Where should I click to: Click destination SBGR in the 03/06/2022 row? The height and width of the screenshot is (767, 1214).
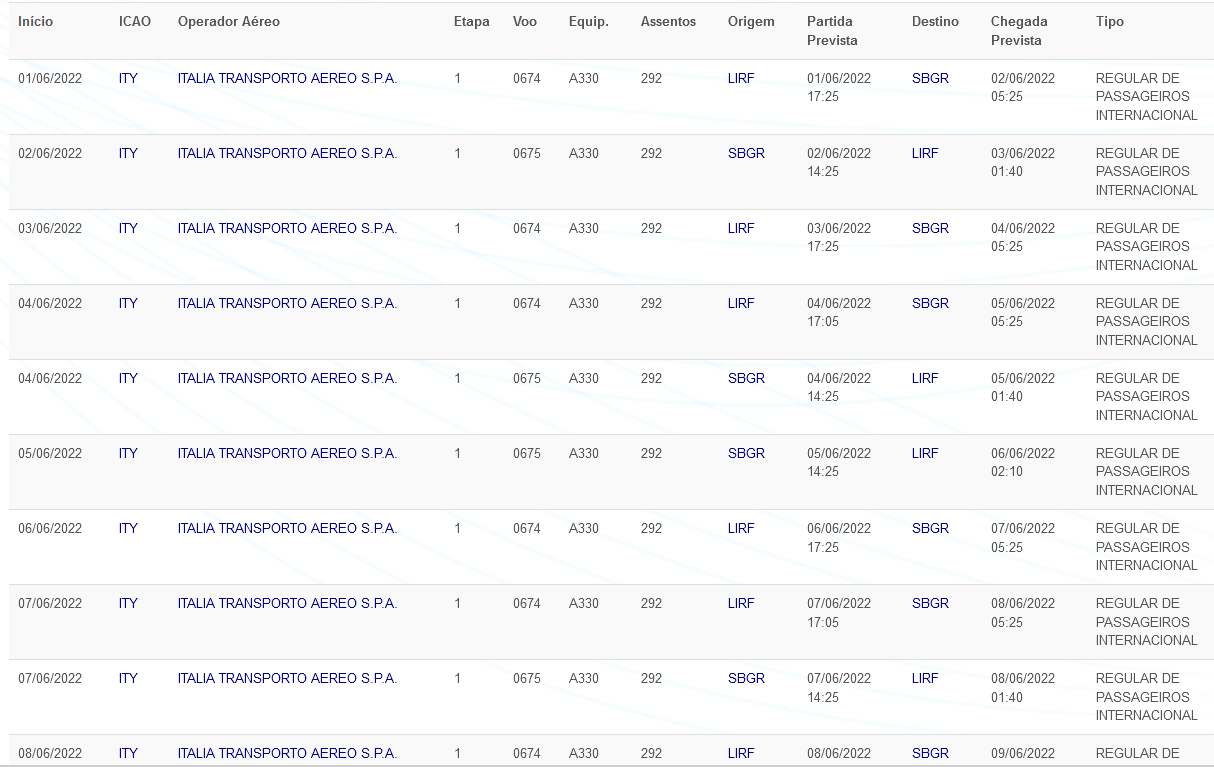(x=930, y=228)
